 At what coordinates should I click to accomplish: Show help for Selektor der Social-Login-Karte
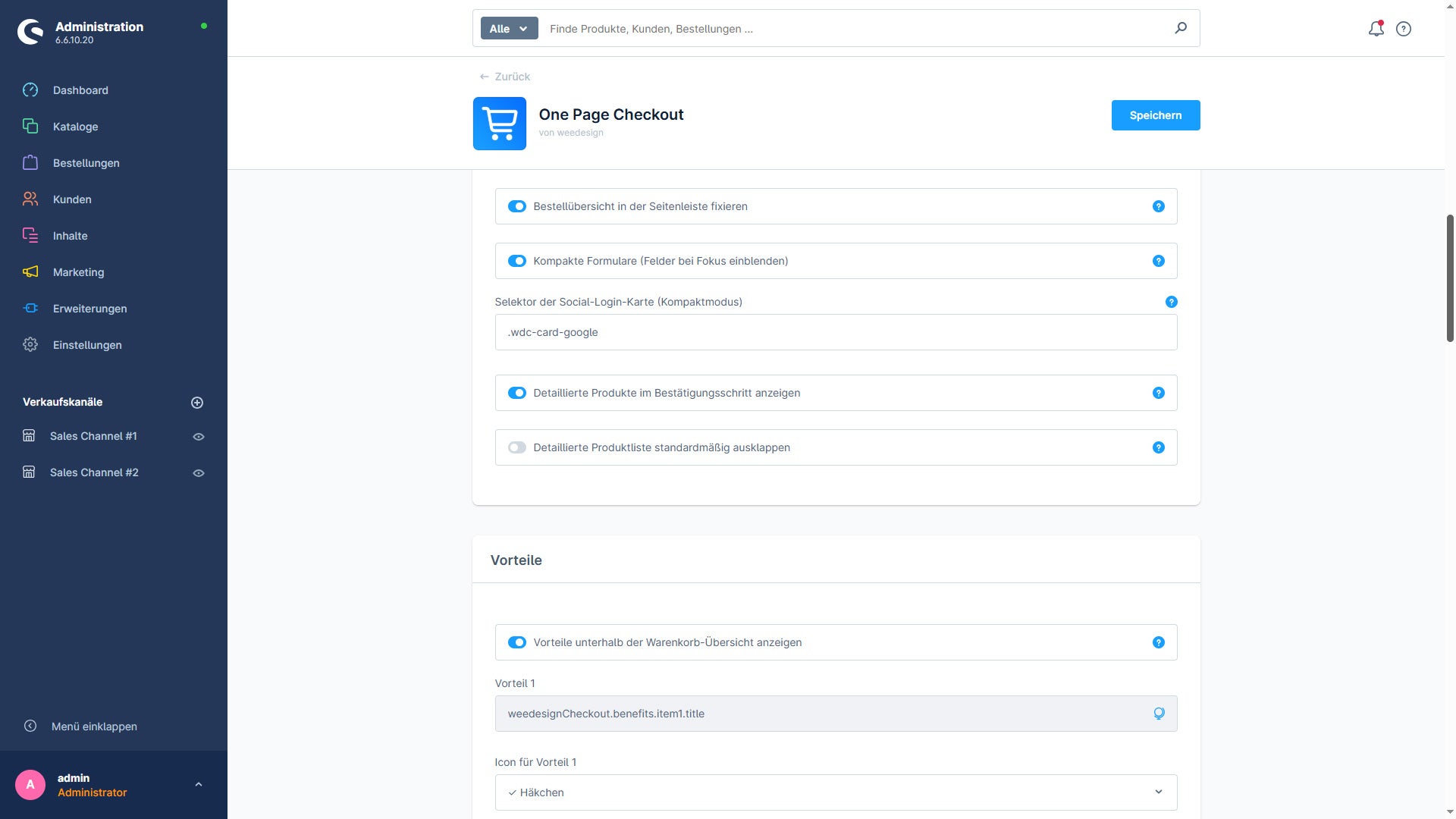(x=1172, y=302)
